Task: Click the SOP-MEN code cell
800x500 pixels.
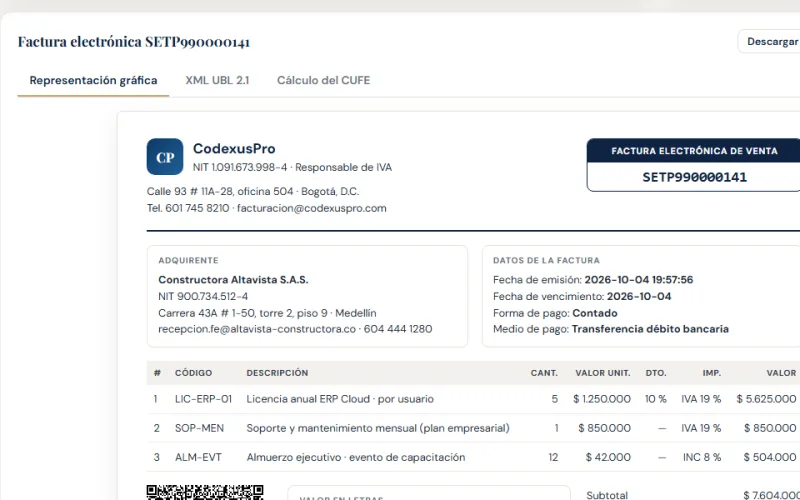Action: tap(199, 428)
